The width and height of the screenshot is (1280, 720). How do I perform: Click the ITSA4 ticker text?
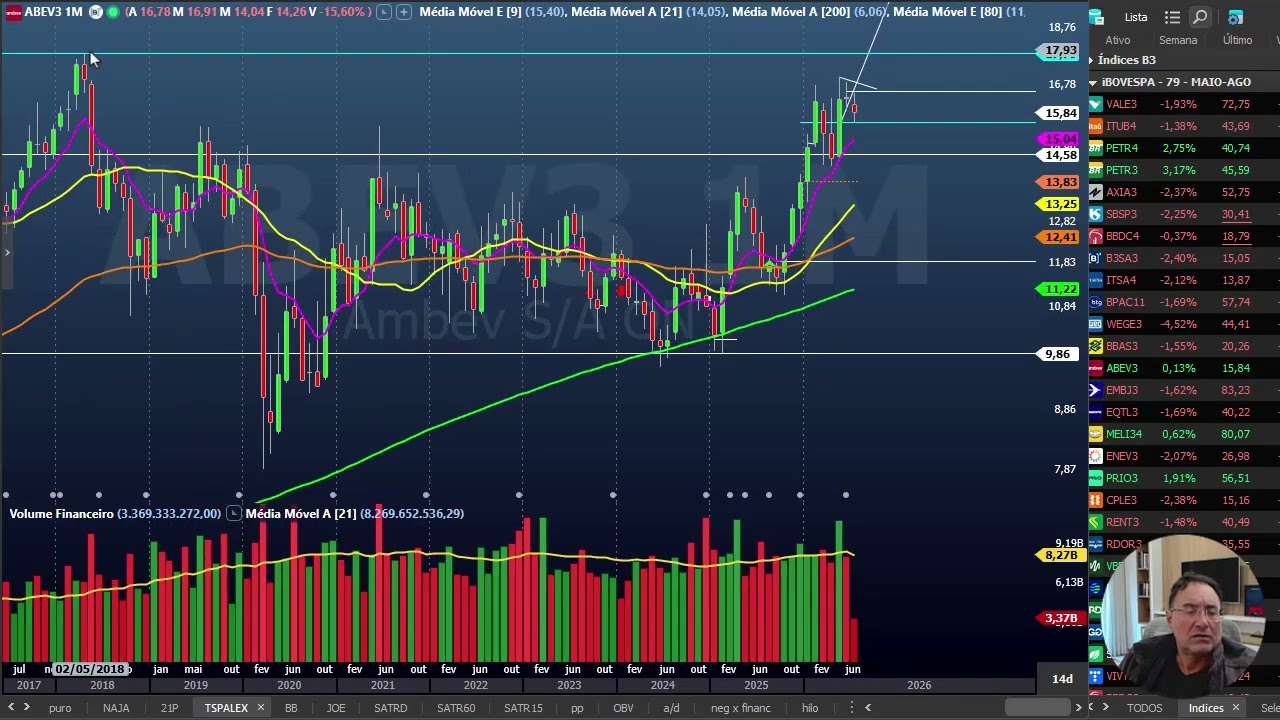tap(1121, 280)
